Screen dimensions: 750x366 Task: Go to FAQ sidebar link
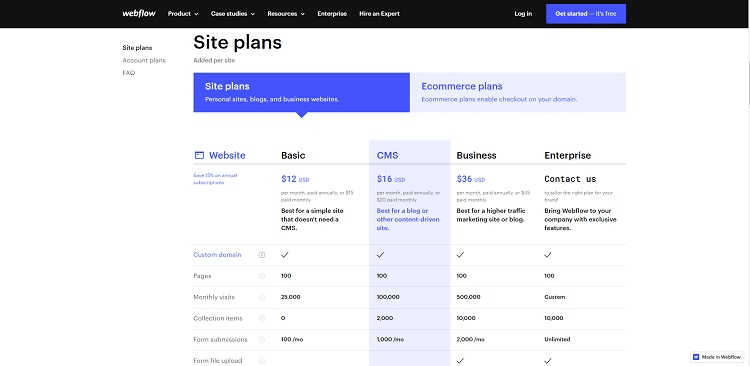tap(129, 73)
